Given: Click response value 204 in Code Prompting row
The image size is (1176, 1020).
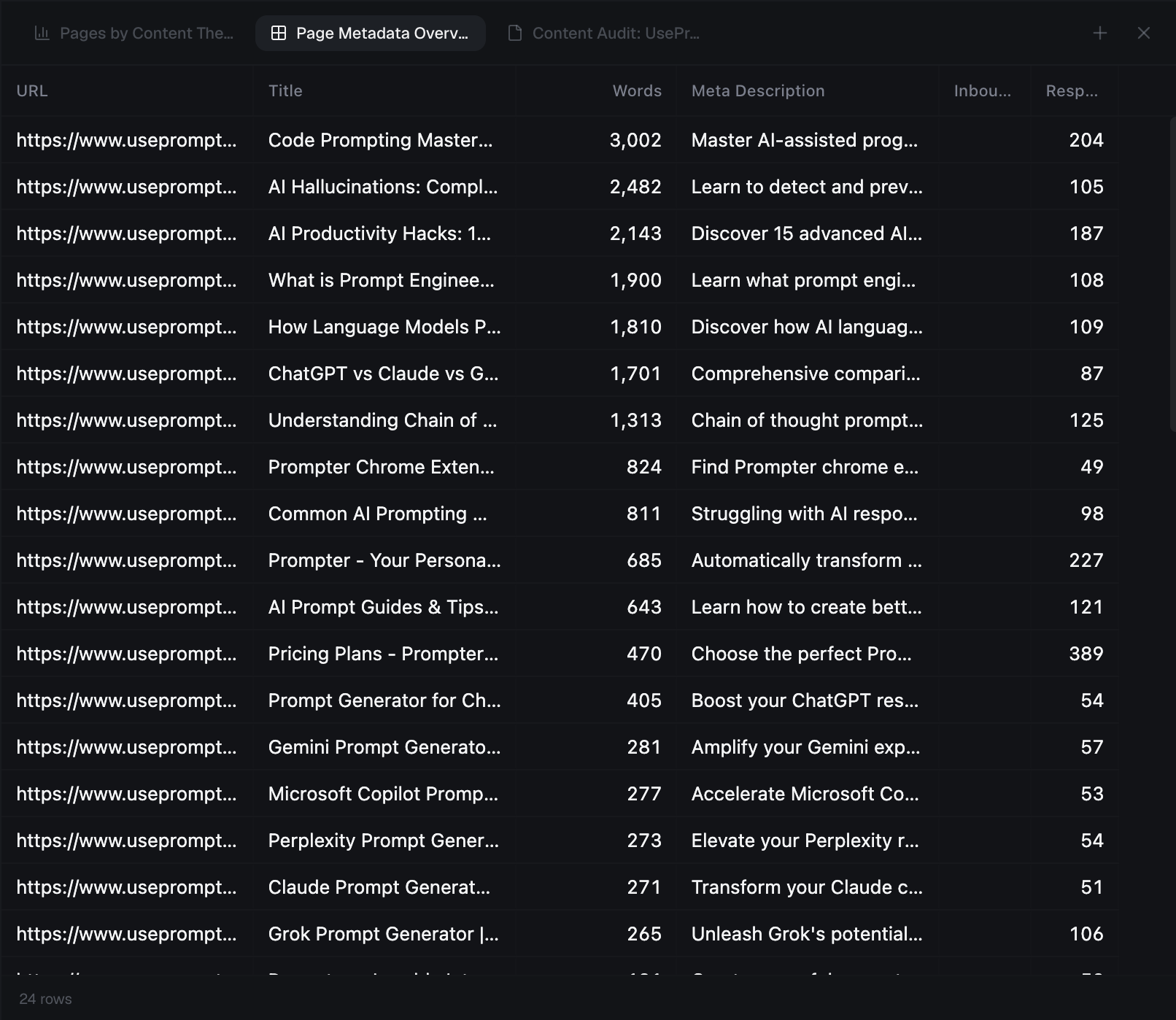Looking at the screenshot, I should (x=1086, y=140).
